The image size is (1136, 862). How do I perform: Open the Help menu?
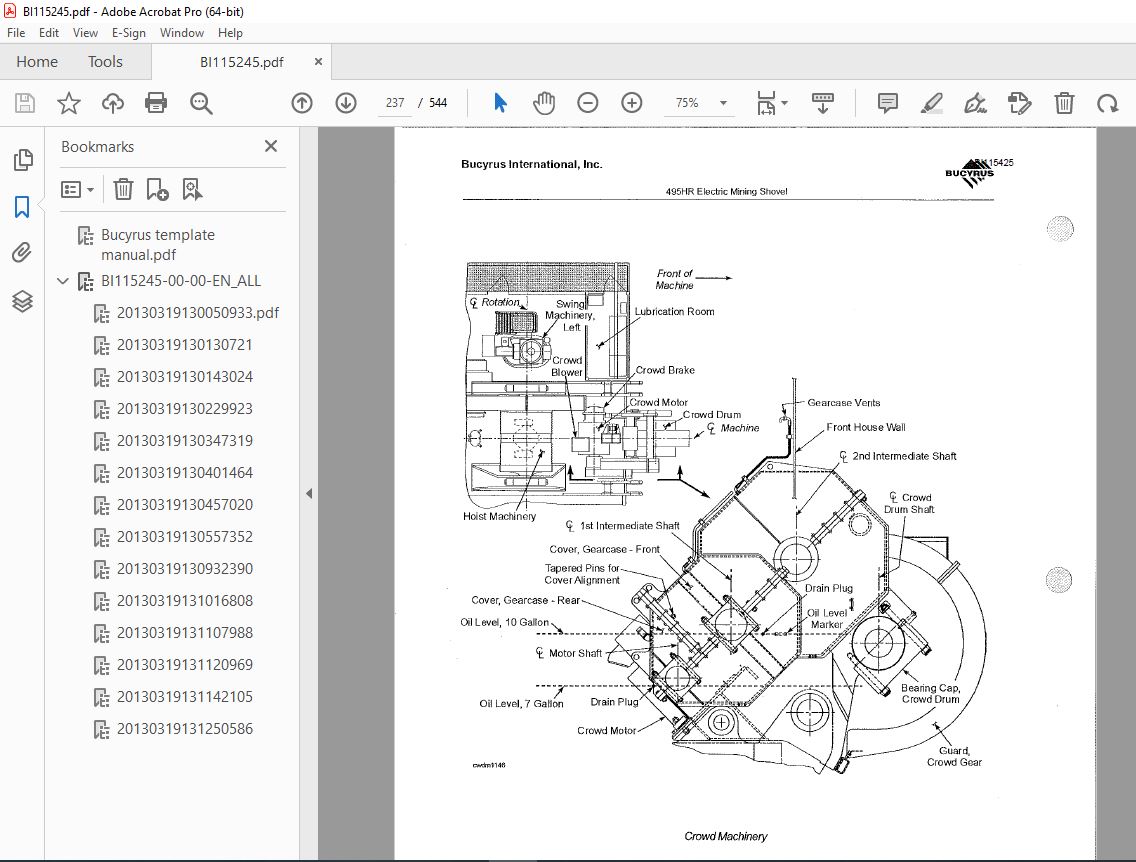(230, 33)
